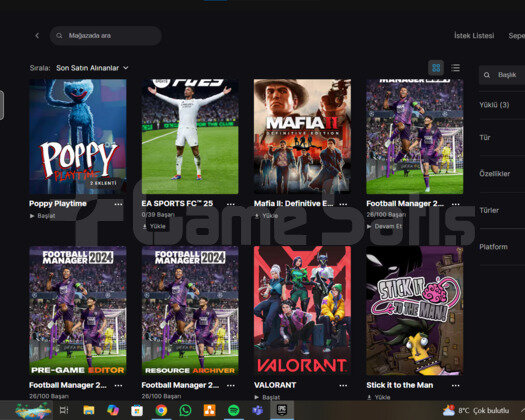Open Copilot from the taskbar
This screenshot has width=525, height=420.
point(113,410)
